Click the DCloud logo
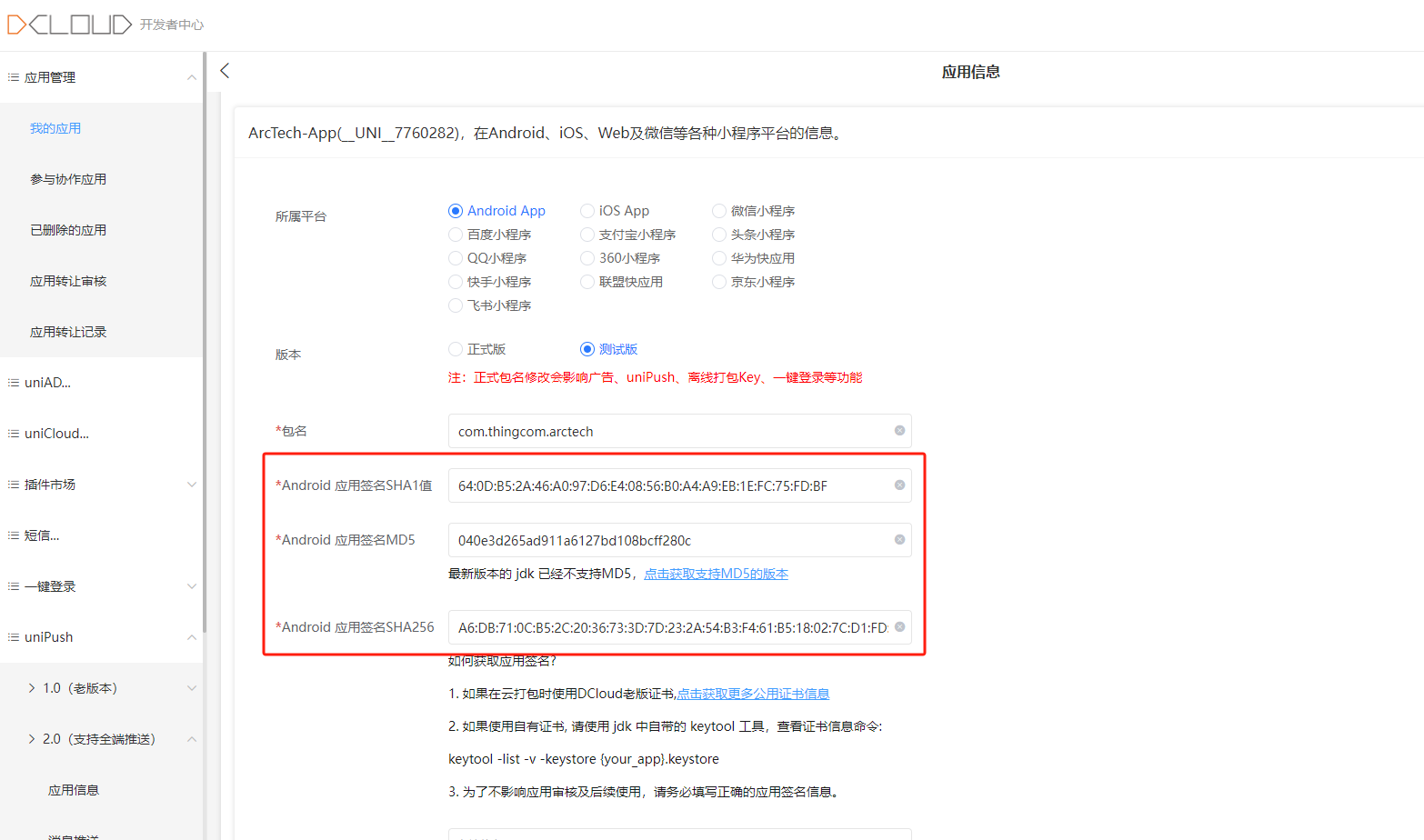 click(x=70, y=25)
